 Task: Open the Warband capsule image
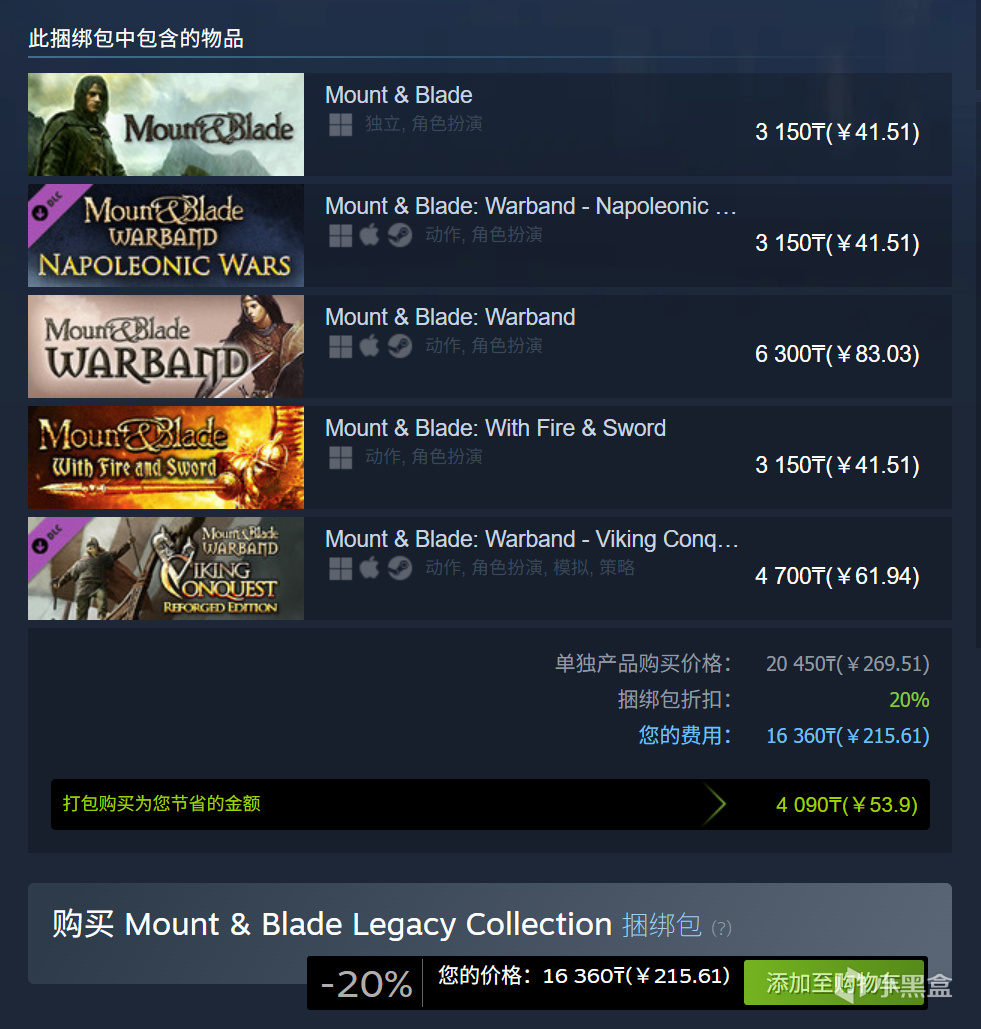click(x=166, y=346)
